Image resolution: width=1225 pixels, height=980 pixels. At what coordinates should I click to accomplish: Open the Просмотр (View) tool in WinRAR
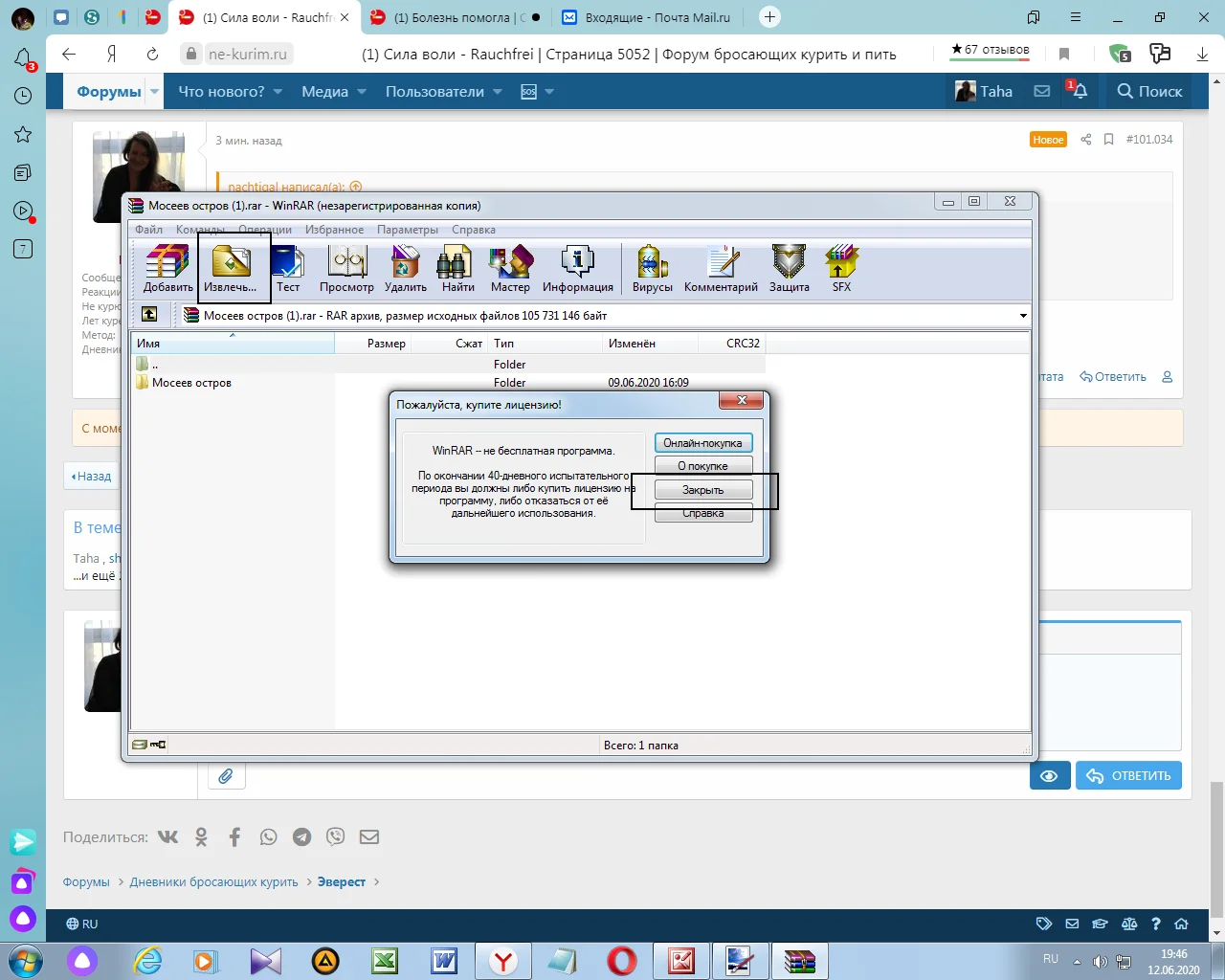tap(346, 268)
